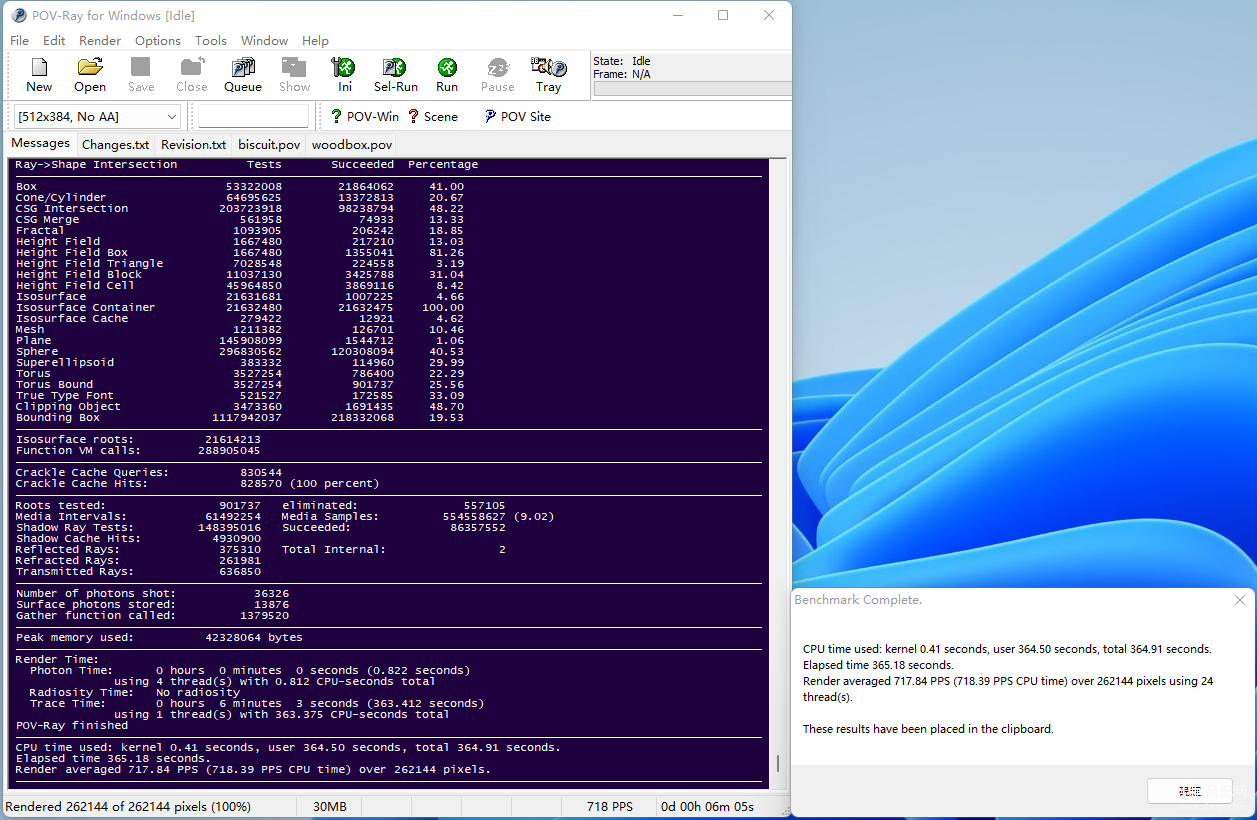Switch to the woodbox.pov tab
1257x820 pixels.
352,145
